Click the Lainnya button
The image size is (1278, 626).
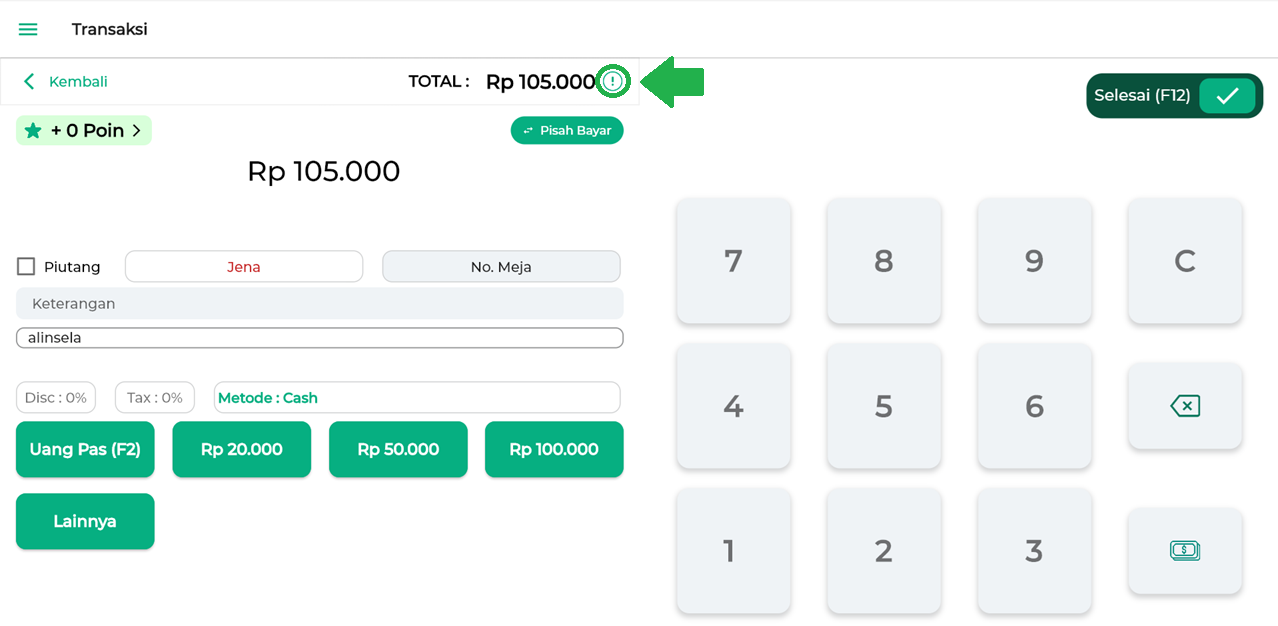coord(85,521)
